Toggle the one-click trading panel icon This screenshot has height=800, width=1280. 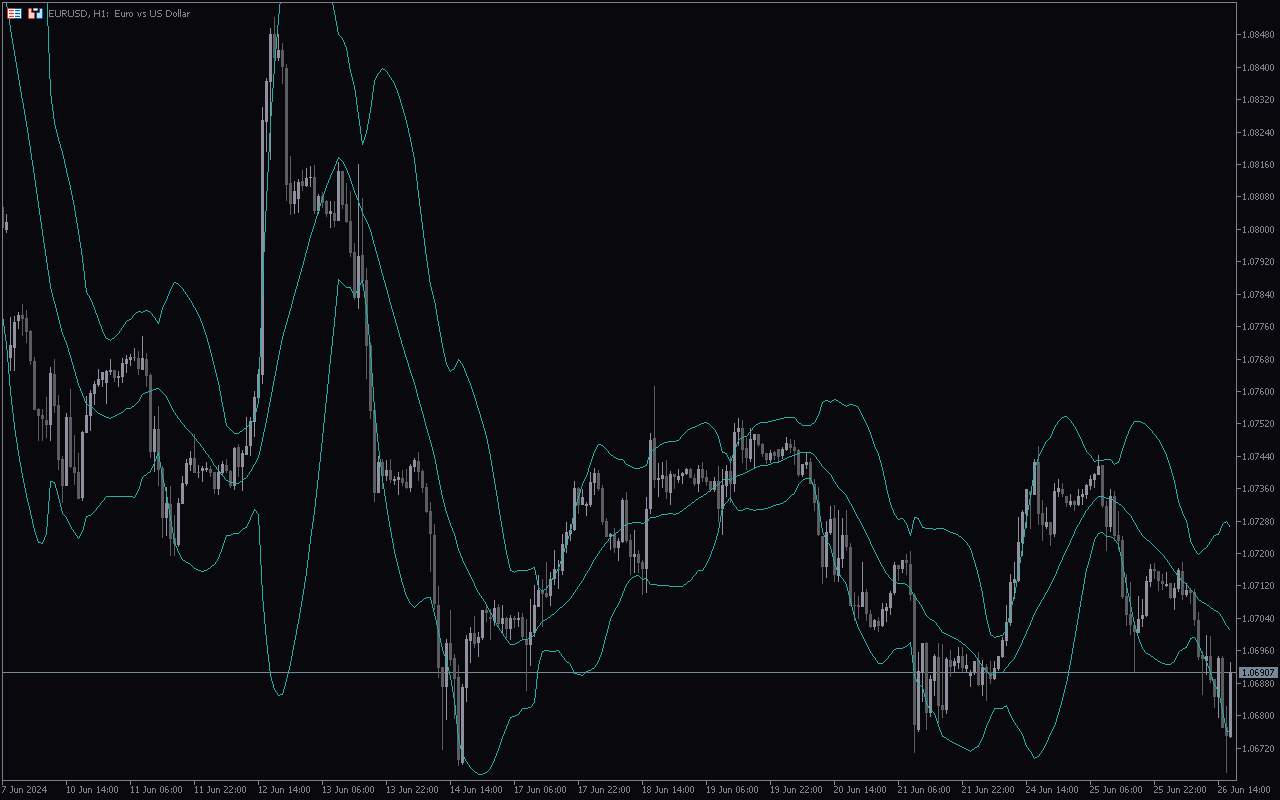[35, 13]
